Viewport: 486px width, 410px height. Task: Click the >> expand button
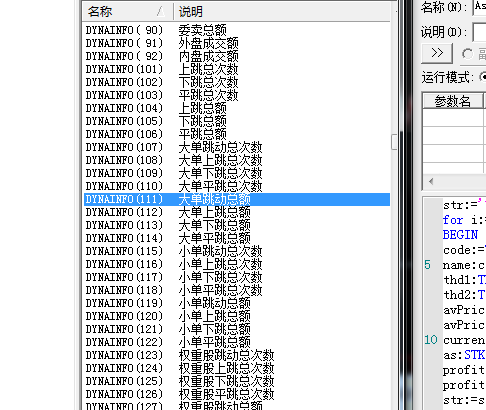click(437, 53)
